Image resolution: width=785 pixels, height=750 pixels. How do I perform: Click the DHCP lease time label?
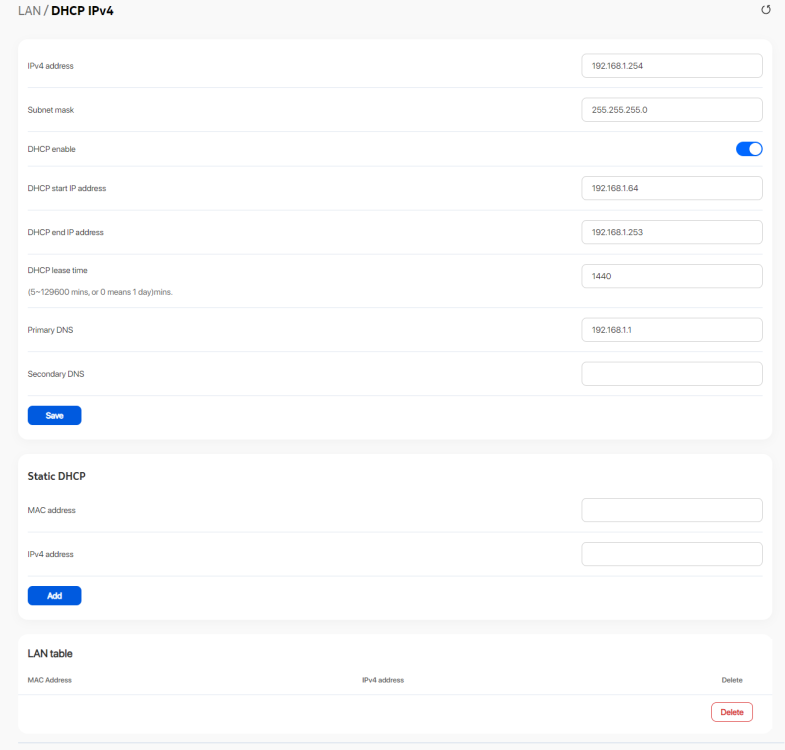coord(58,270)
